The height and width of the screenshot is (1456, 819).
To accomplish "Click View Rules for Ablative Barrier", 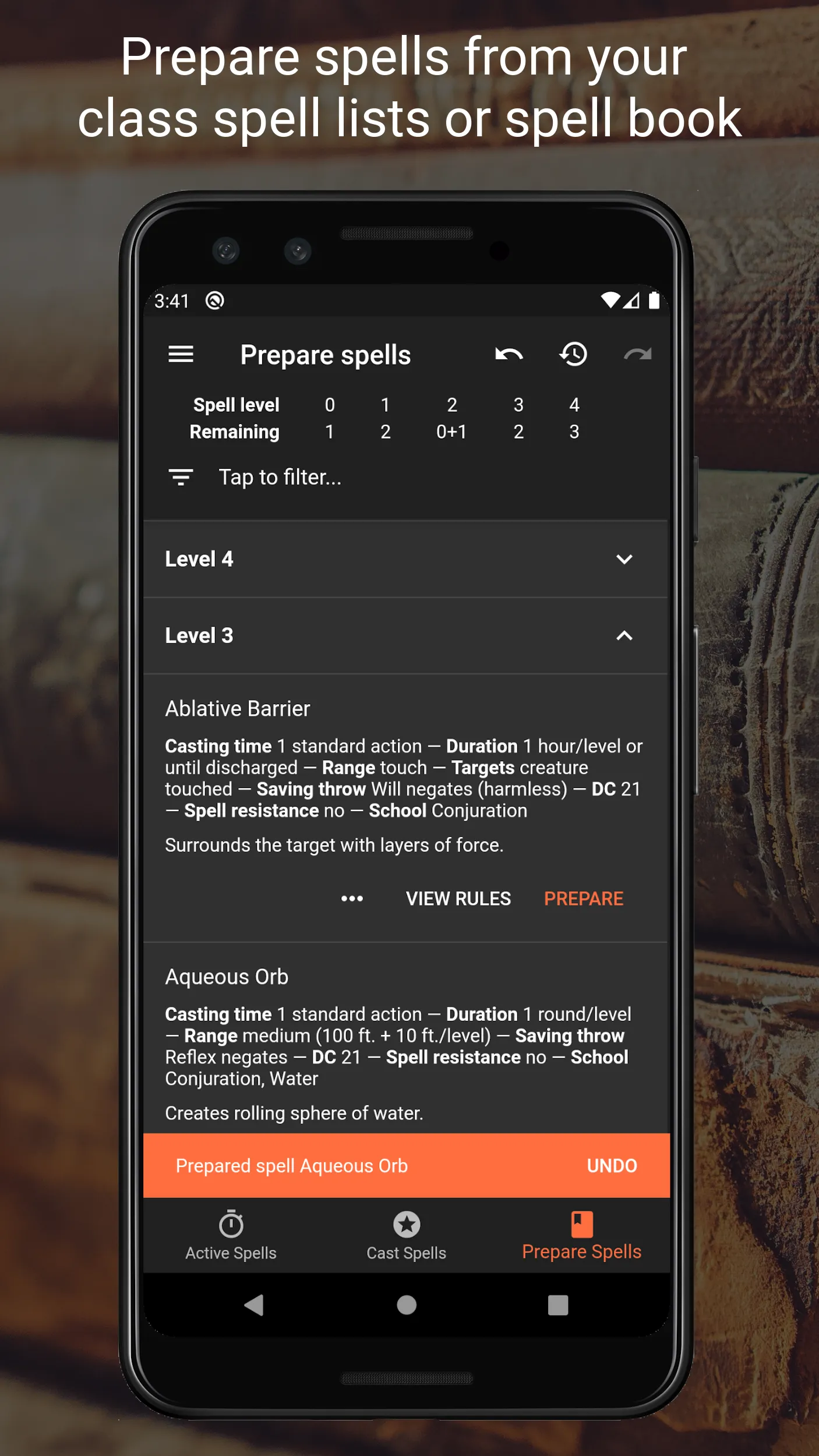I will click(458, 899).
